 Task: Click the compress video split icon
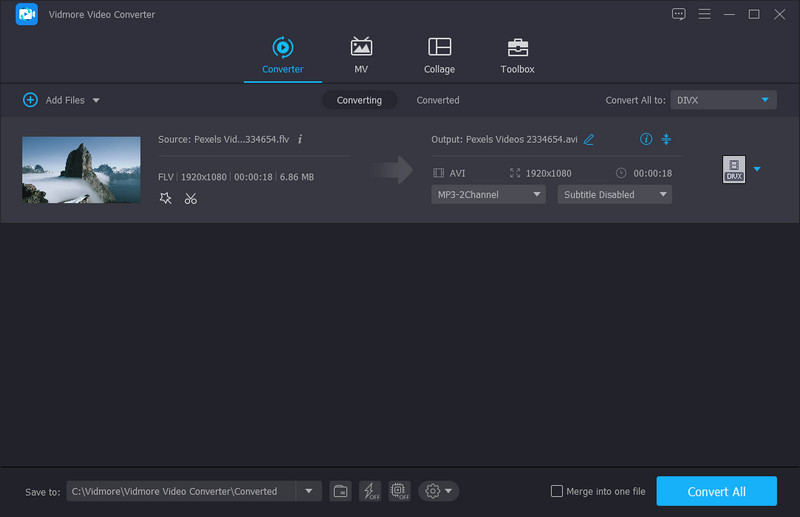click(x=666, y=139)
